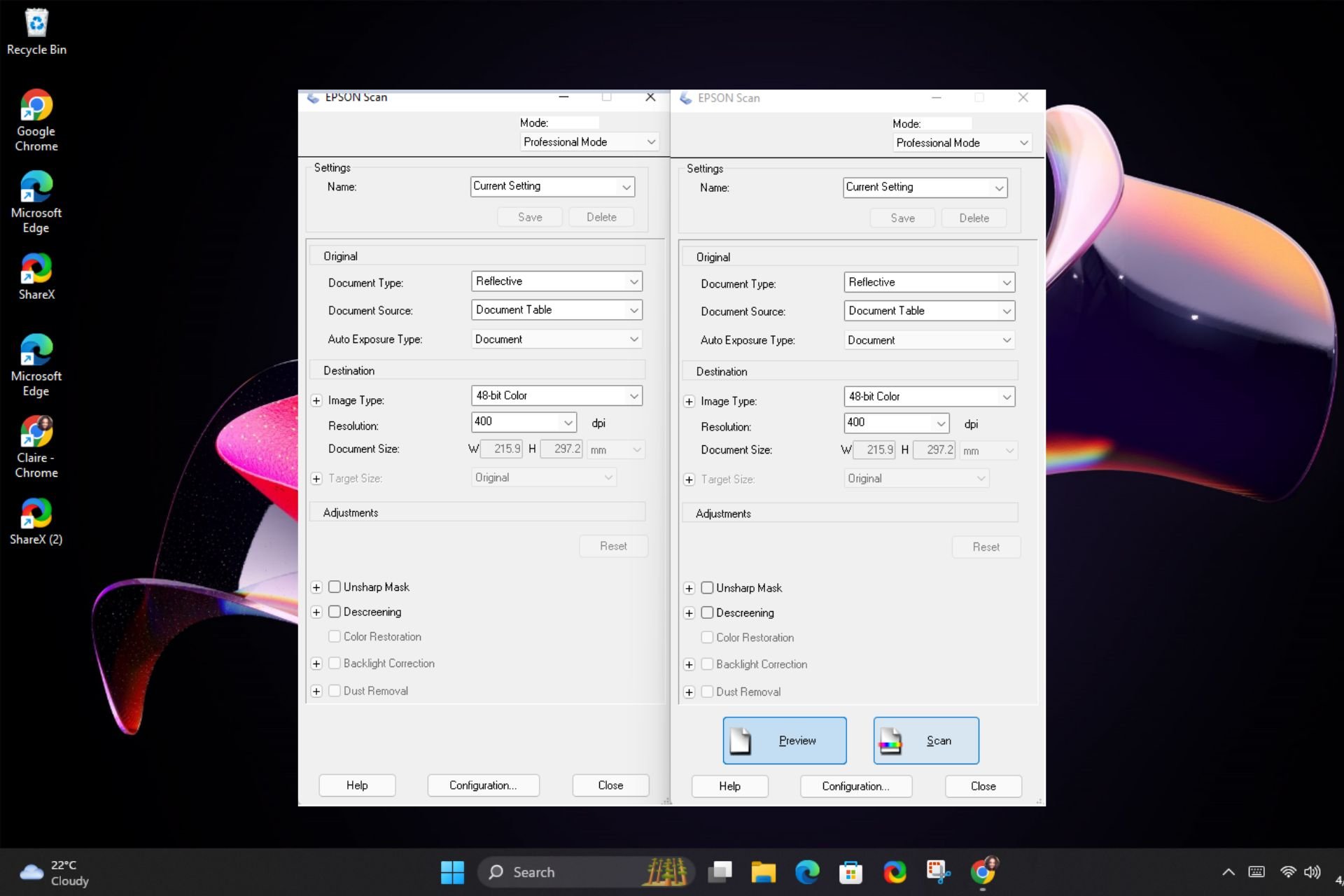Image resolution: width=1344 pixels, height=896 pixels.
Task: Switch to Chrome in the taskbar
Action: pos(983,872)
